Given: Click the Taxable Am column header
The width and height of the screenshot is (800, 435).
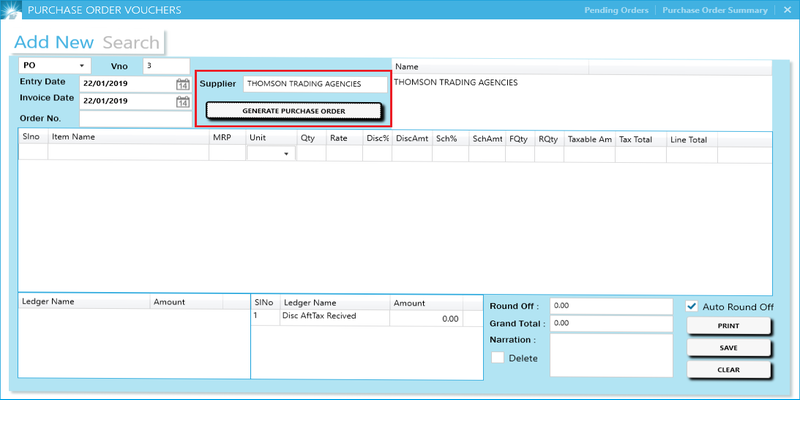Looking at the screenshot, I should 589,139.
